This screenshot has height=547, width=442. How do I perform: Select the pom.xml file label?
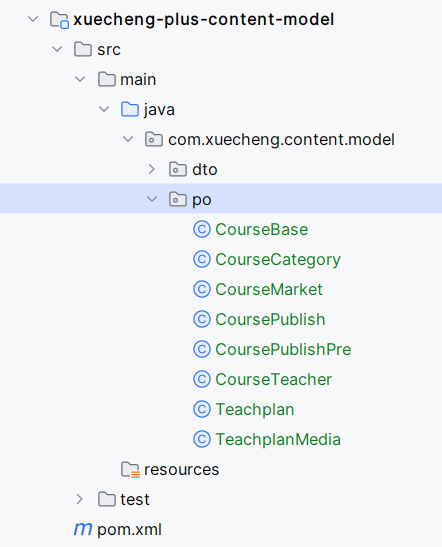tap(129, 530)
